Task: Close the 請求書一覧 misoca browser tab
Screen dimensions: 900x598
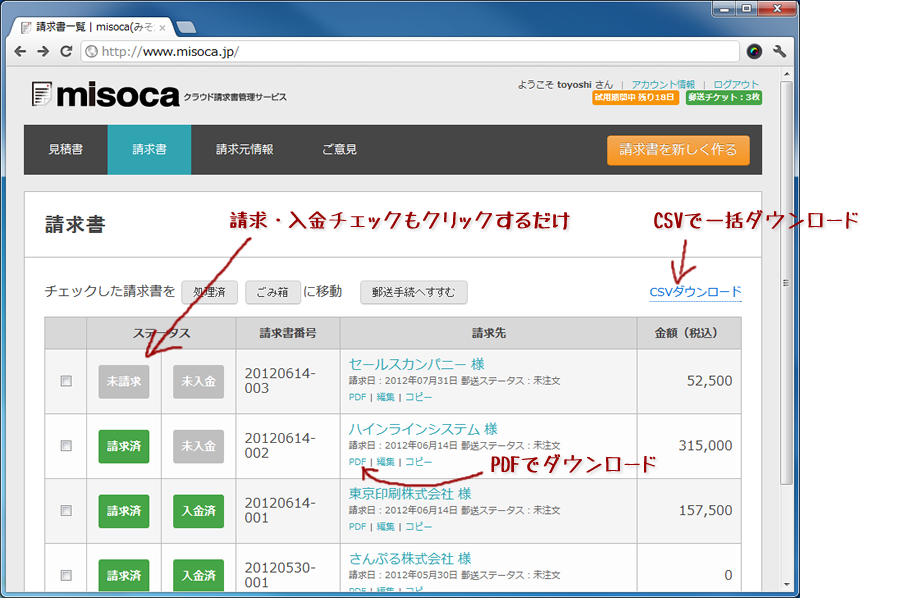Action: click(x=162, y=28)
